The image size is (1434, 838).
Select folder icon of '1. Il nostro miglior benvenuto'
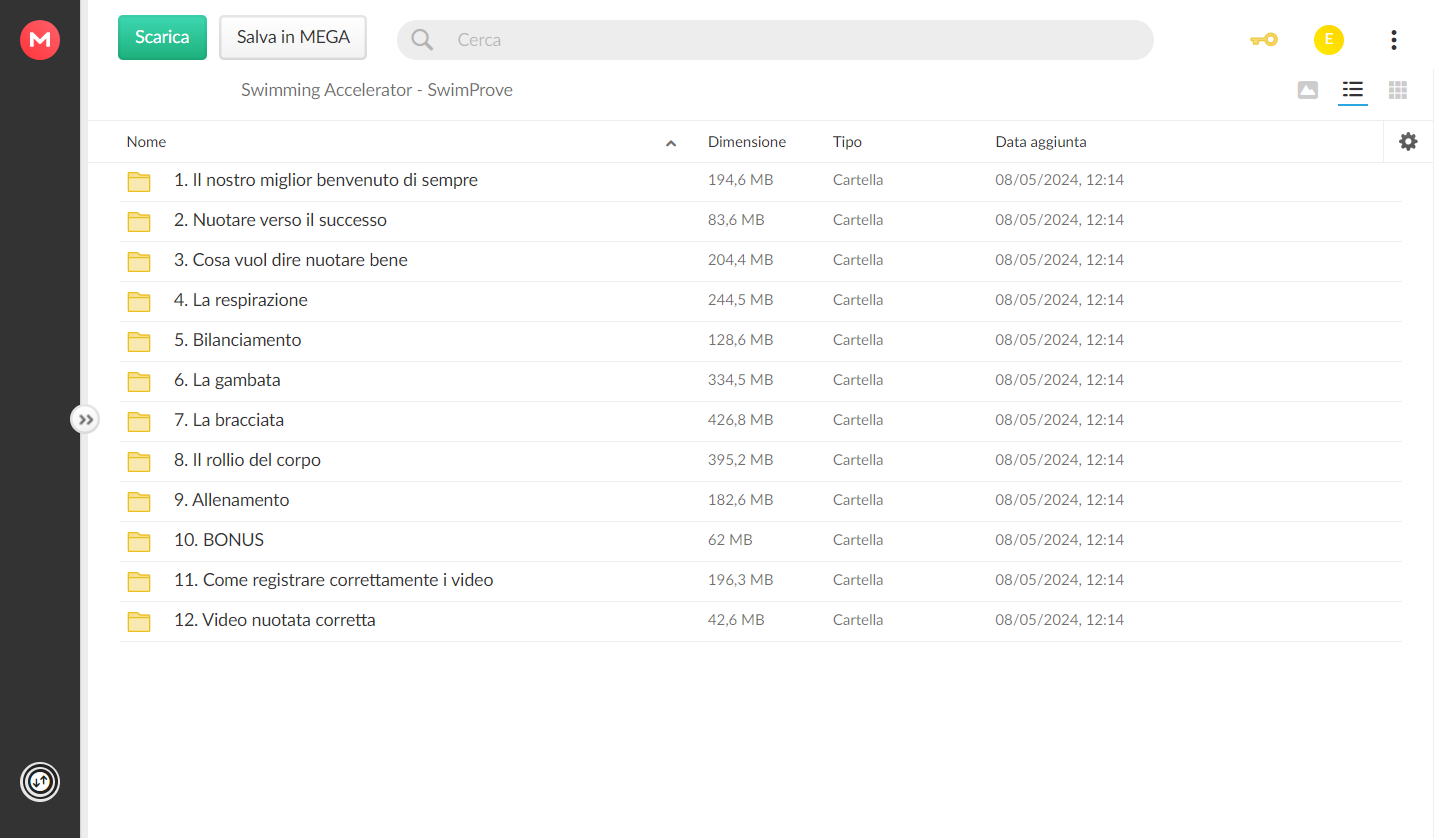tap(139, 181)
